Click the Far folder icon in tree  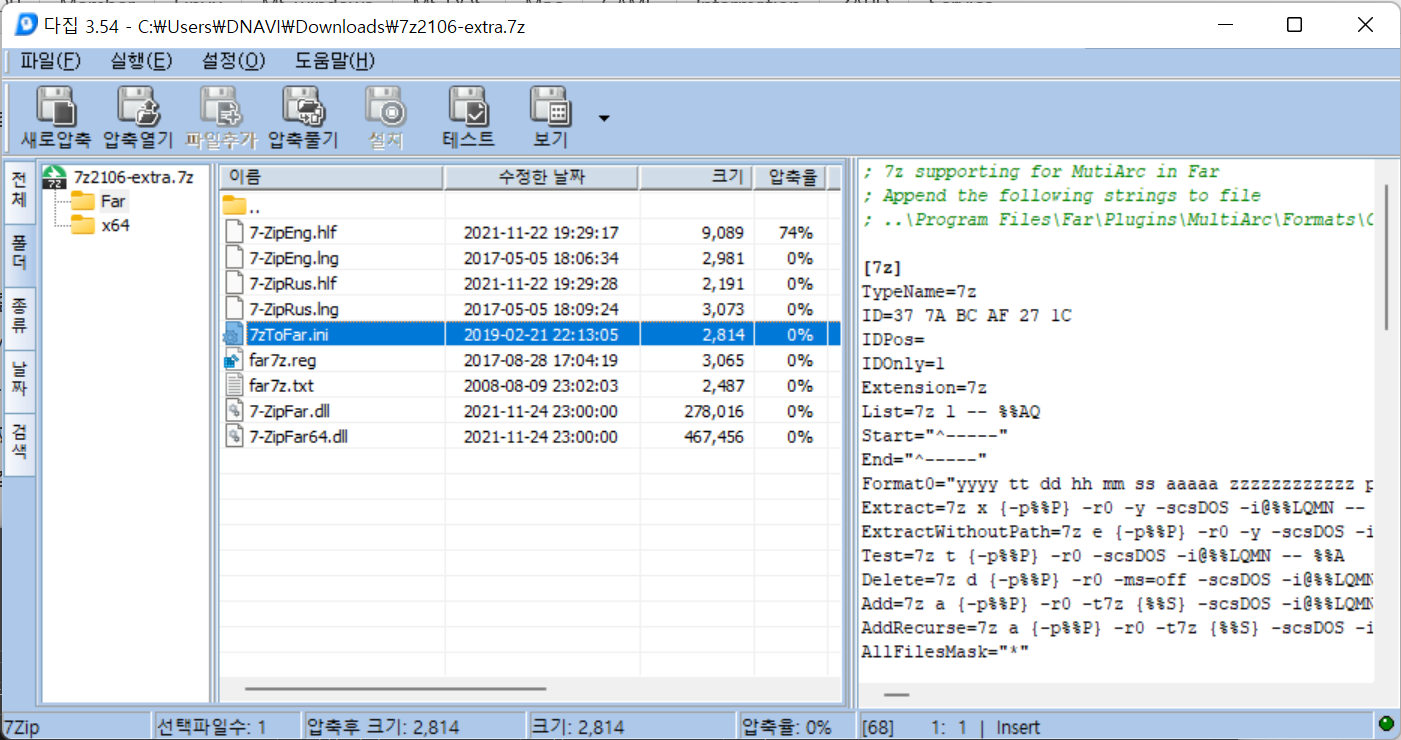[83, 201]
